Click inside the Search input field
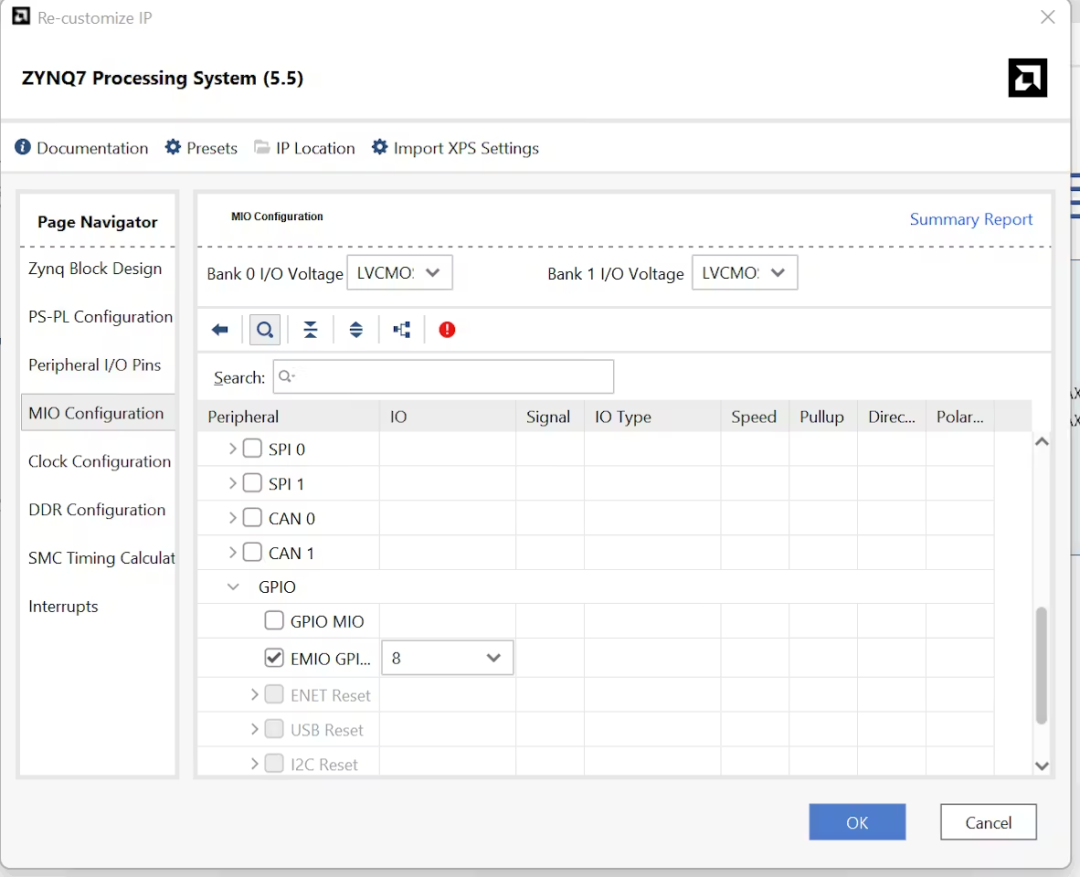This screenshot has width=1080, height=877. [444, 377]
